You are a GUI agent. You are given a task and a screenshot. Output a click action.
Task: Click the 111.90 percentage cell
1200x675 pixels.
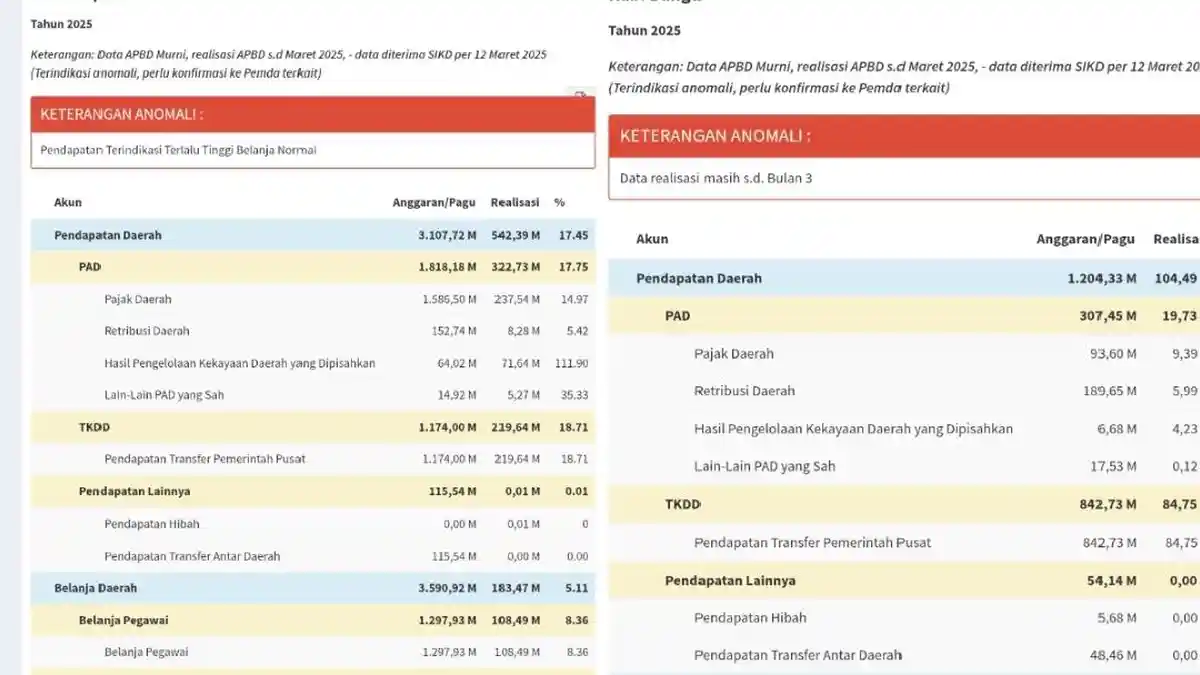click(x=571, y=363)
